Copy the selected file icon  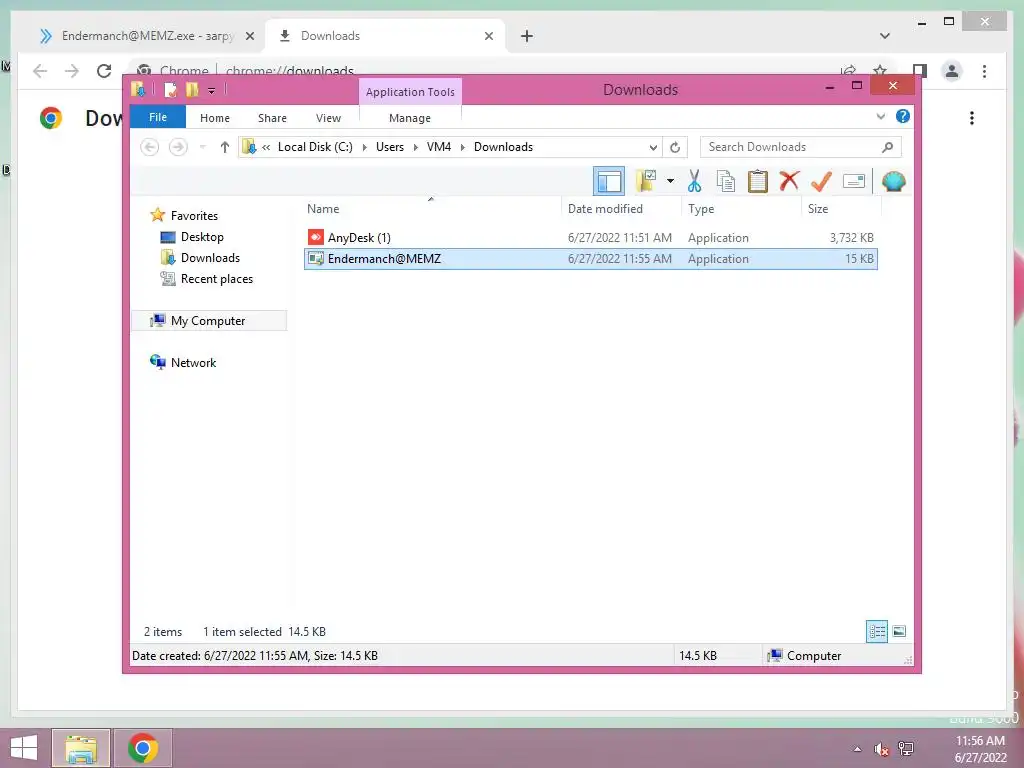726,182
